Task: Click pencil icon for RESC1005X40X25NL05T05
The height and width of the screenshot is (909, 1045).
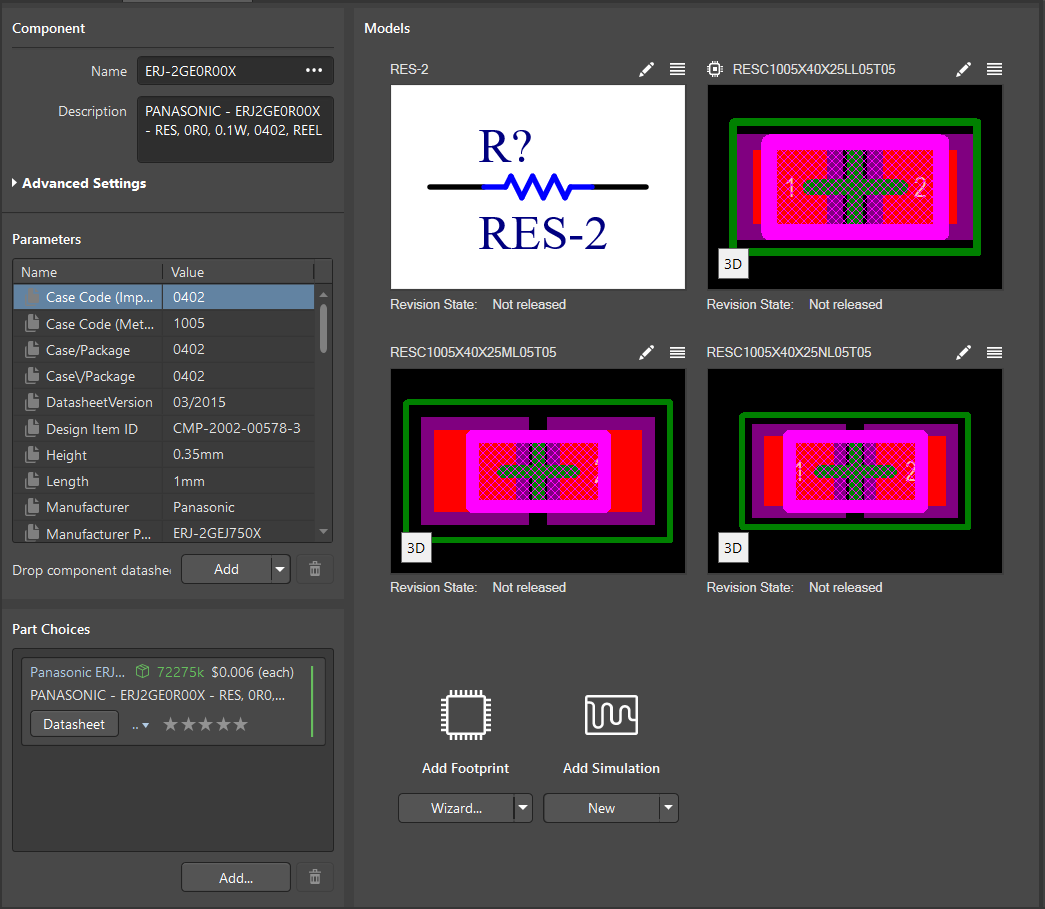Action: 963,352
